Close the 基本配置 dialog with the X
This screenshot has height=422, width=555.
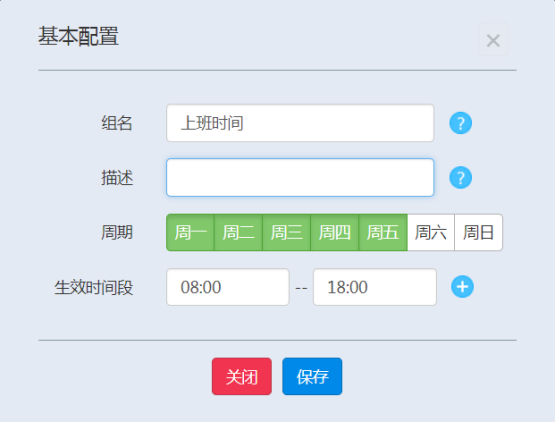(493, 40)
